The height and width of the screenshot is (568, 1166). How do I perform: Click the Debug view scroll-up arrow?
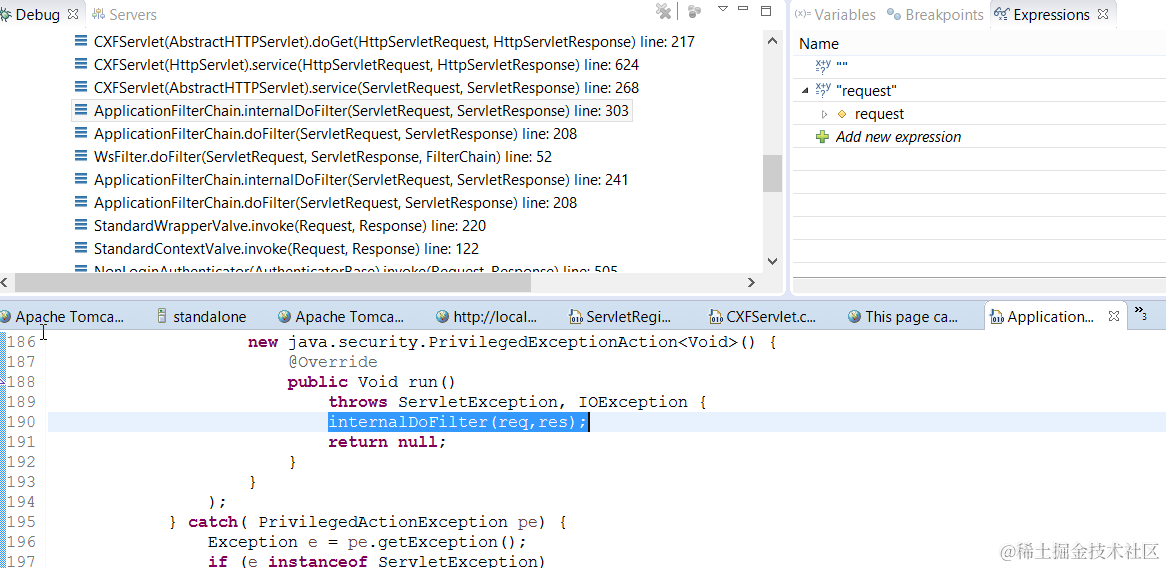[x=773, y=42]
